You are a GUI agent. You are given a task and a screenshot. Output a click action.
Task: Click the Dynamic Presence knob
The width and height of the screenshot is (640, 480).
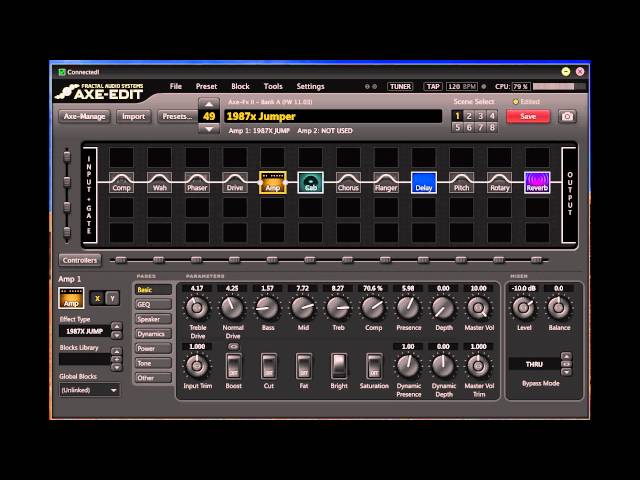pyautogui.click(x=408, y=366)
